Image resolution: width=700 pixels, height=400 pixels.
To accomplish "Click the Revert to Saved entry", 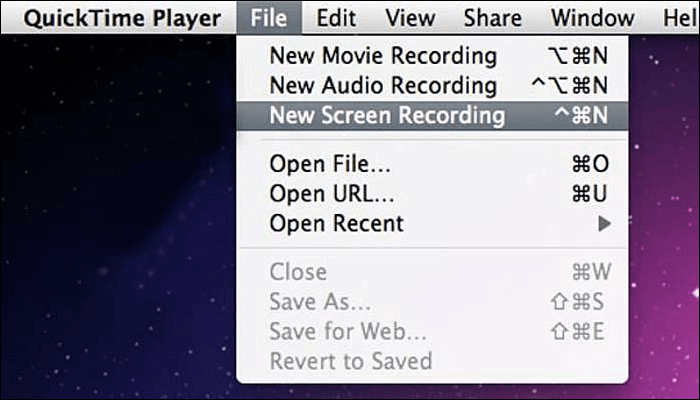I will click(350, 360).
